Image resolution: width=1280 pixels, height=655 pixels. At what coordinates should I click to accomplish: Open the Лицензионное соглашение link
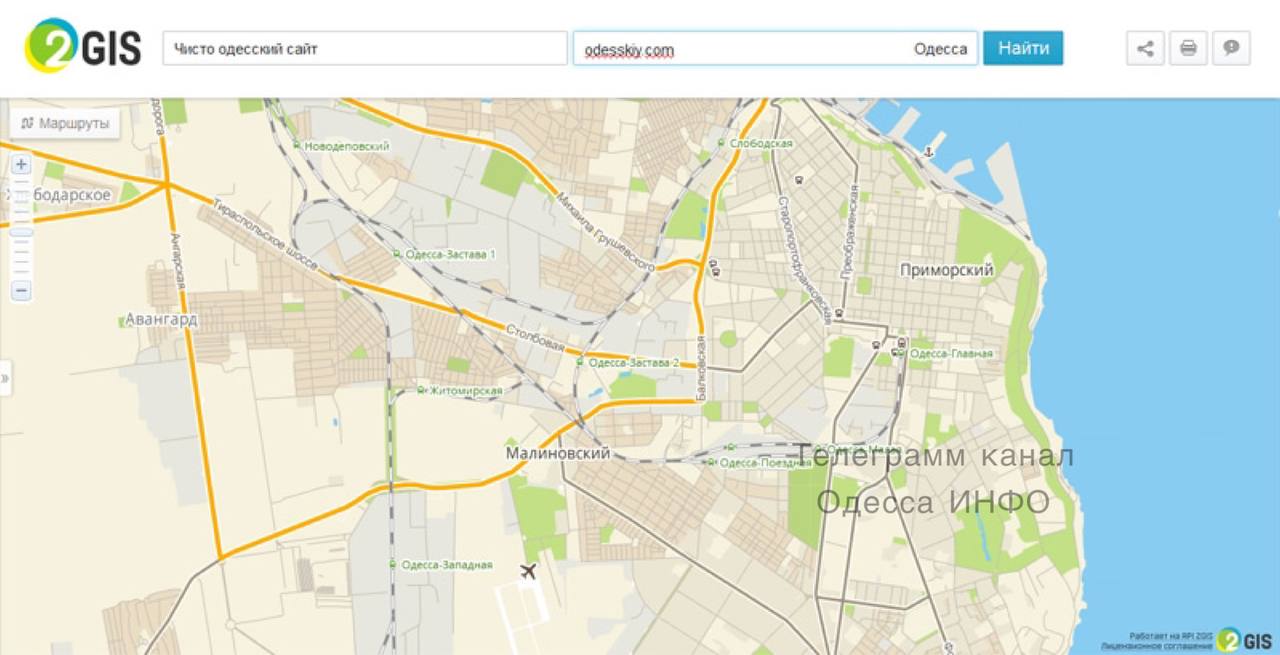point(1157,647)
